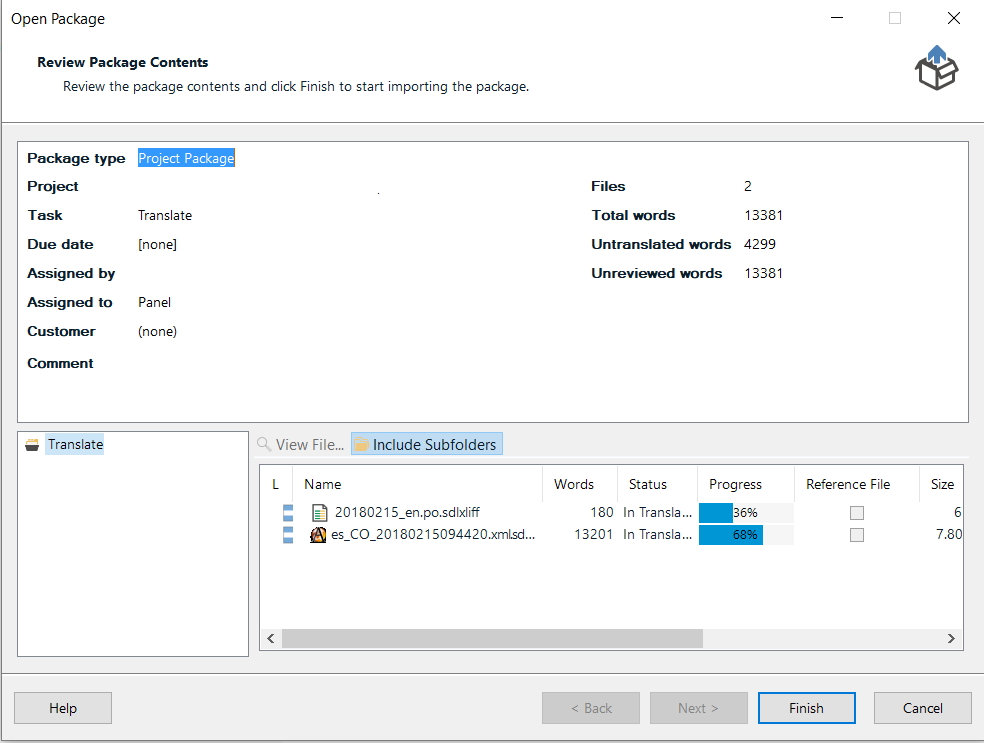This screenshot has width=984, height=743.
Task: Minimize the Open Package window
Action: coord(837,18)
